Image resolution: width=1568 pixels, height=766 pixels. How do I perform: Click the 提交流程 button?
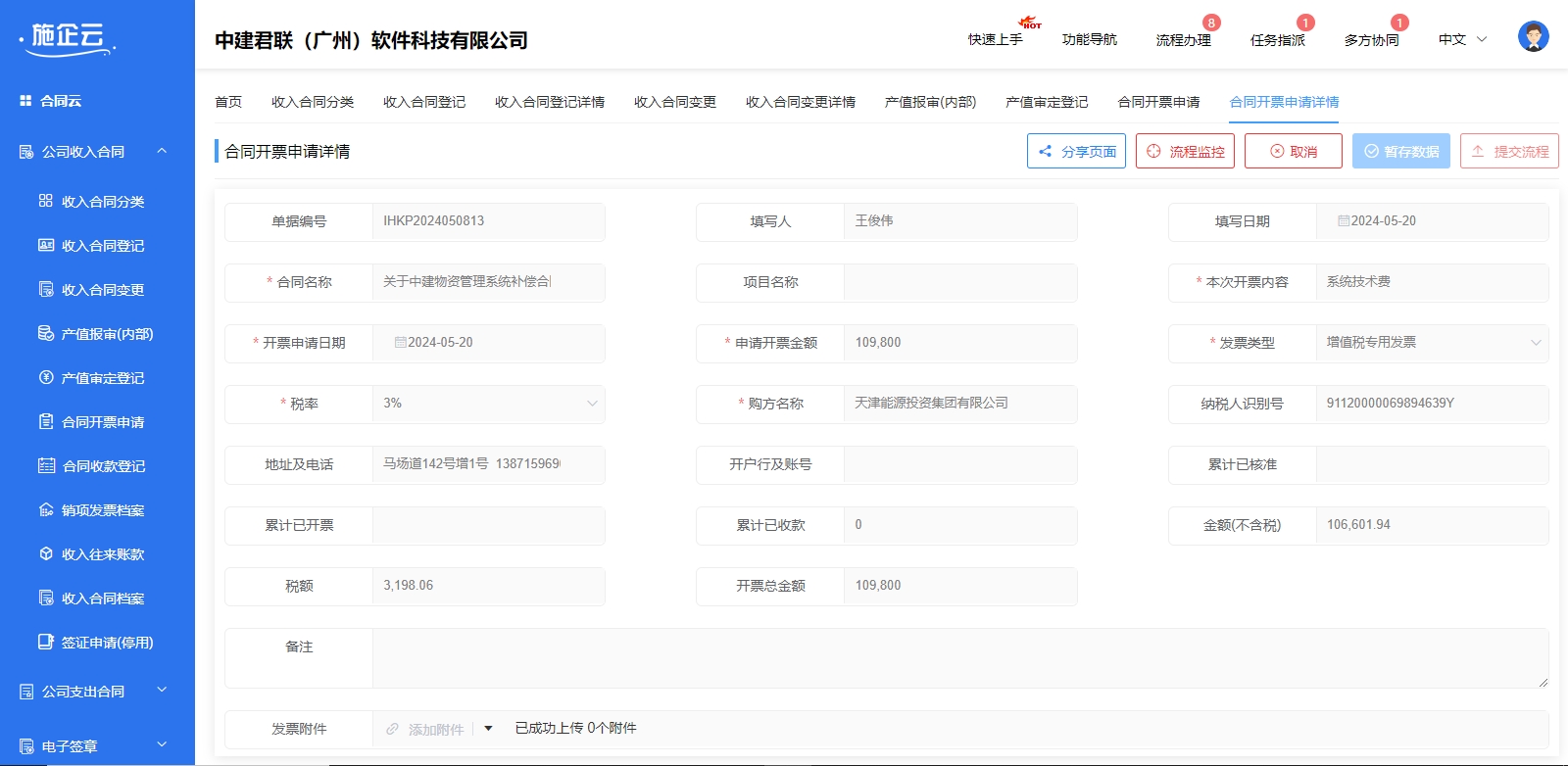1509,151
